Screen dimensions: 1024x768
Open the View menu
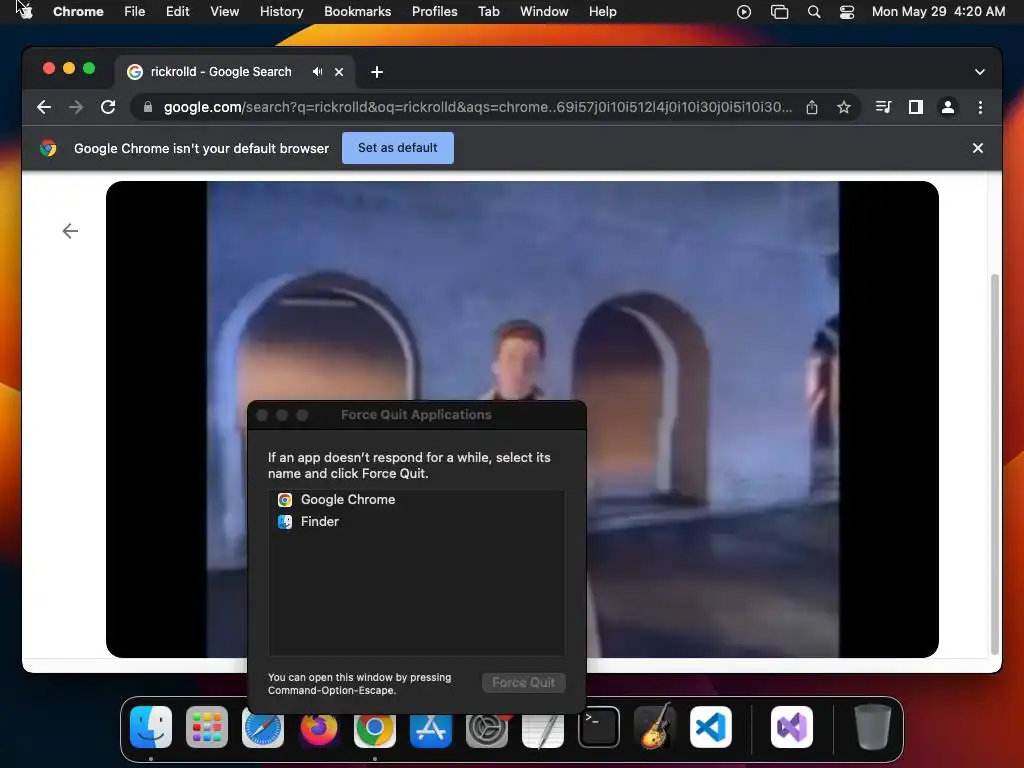pos(225,11)
